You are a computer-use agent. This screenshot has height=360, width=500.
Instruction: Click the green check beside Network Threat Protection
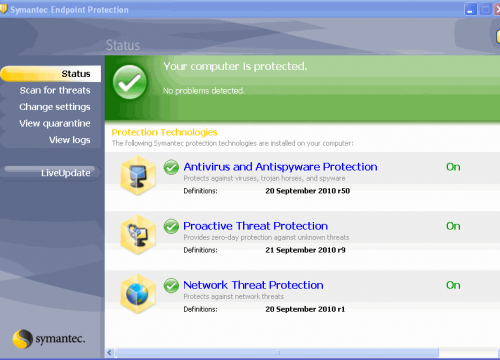171,285
